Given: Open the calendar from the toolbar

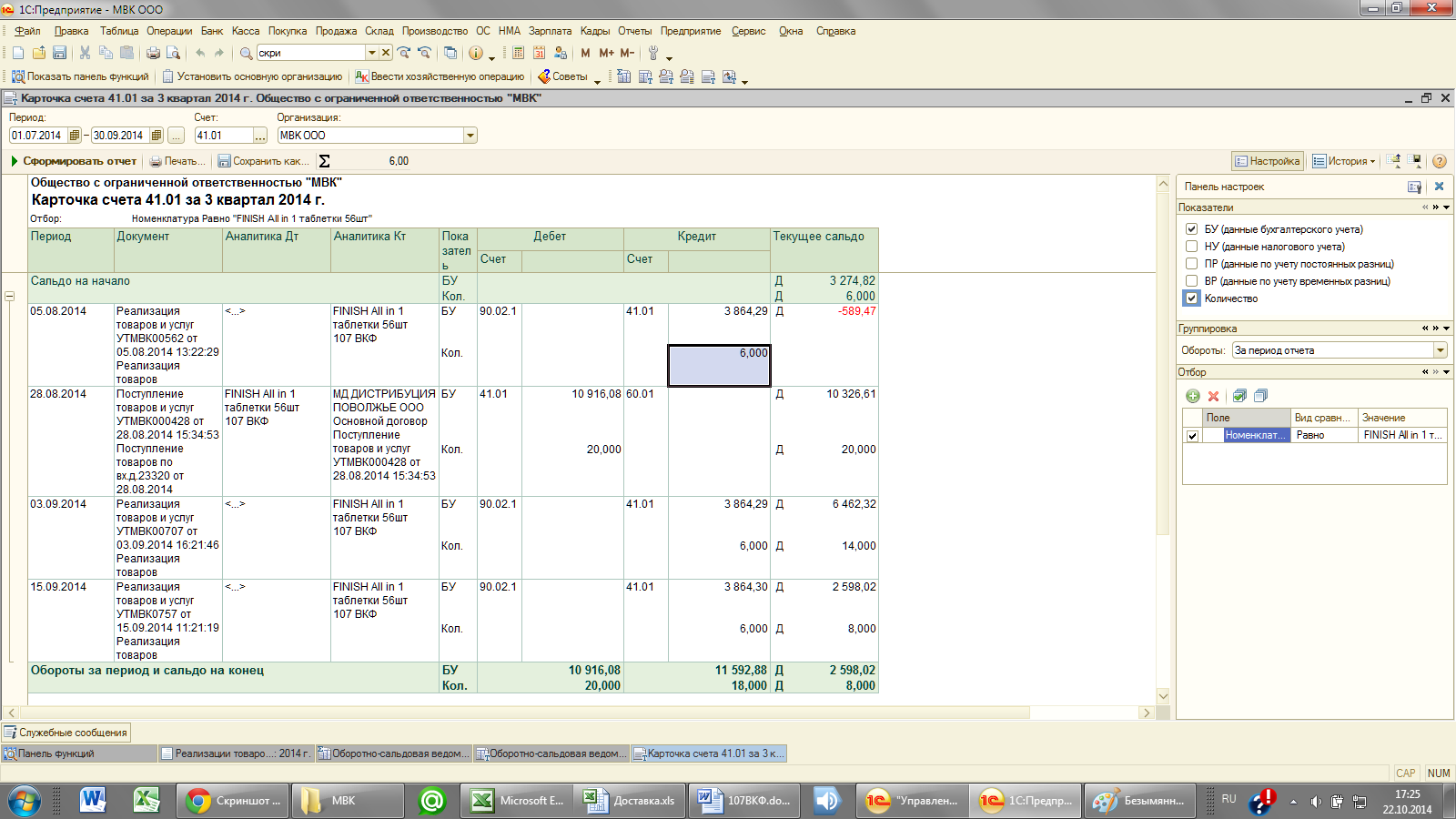Looking at the screenshot, I should [x=540, y=53].
